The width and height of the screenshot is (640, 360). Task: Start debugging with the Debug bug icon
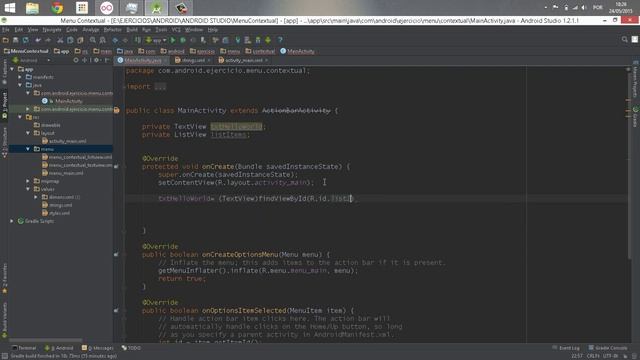(x=183, y=40)
